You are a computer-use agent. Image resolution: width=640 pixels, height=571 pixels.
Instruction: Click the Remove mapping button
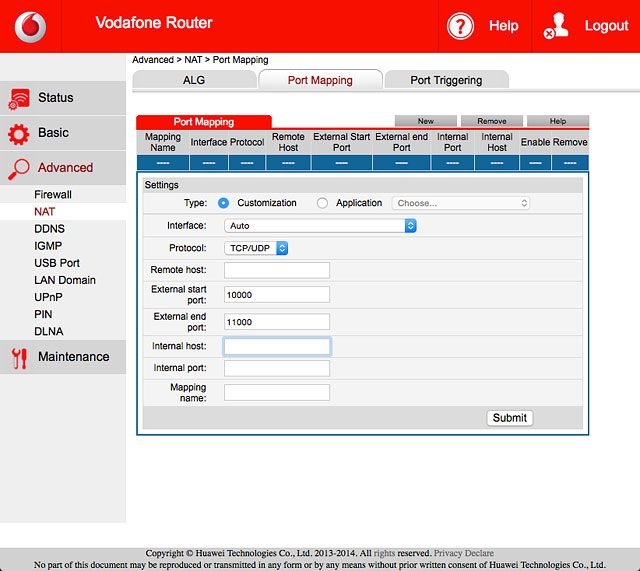click(492, 121)
